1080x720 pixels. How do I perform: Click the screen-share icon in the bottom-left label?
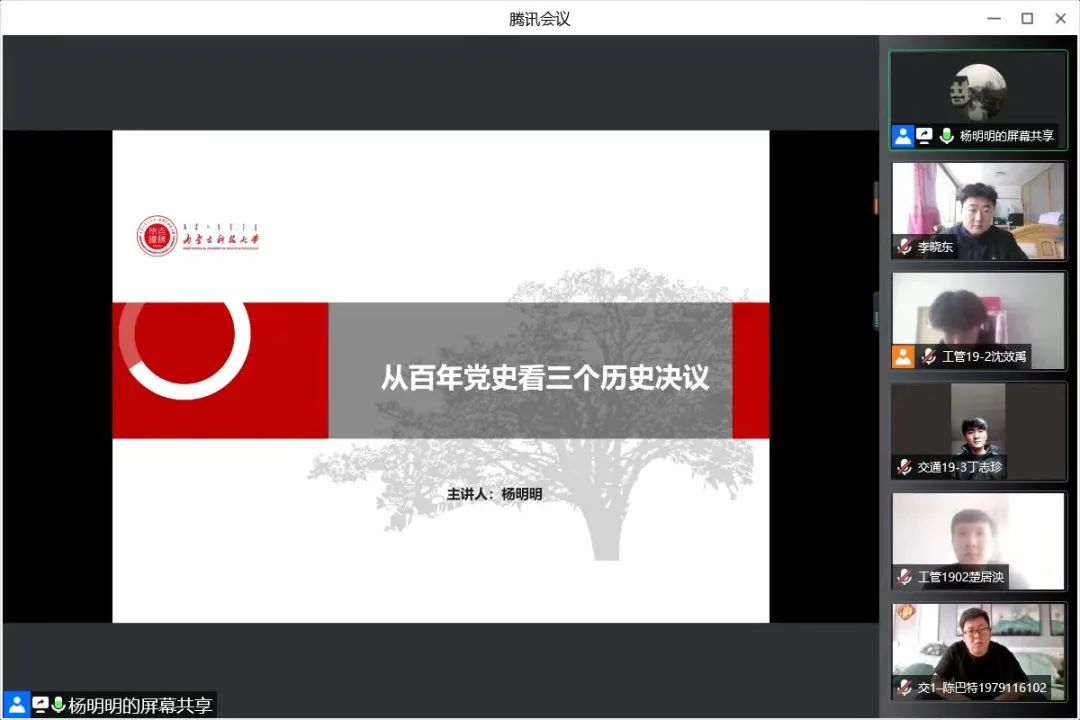click(40, 705)
